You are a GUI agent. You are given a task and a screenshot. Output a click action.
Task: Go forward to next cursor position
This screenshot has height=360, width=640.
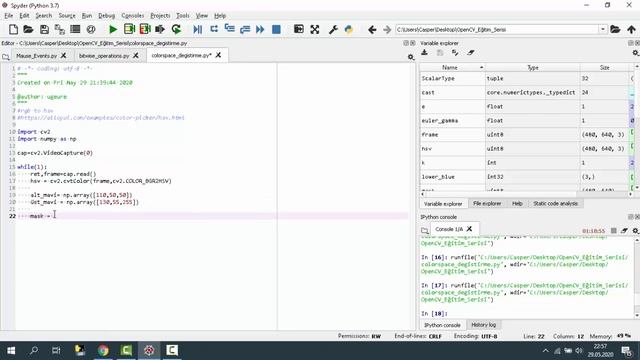[387, 29]
